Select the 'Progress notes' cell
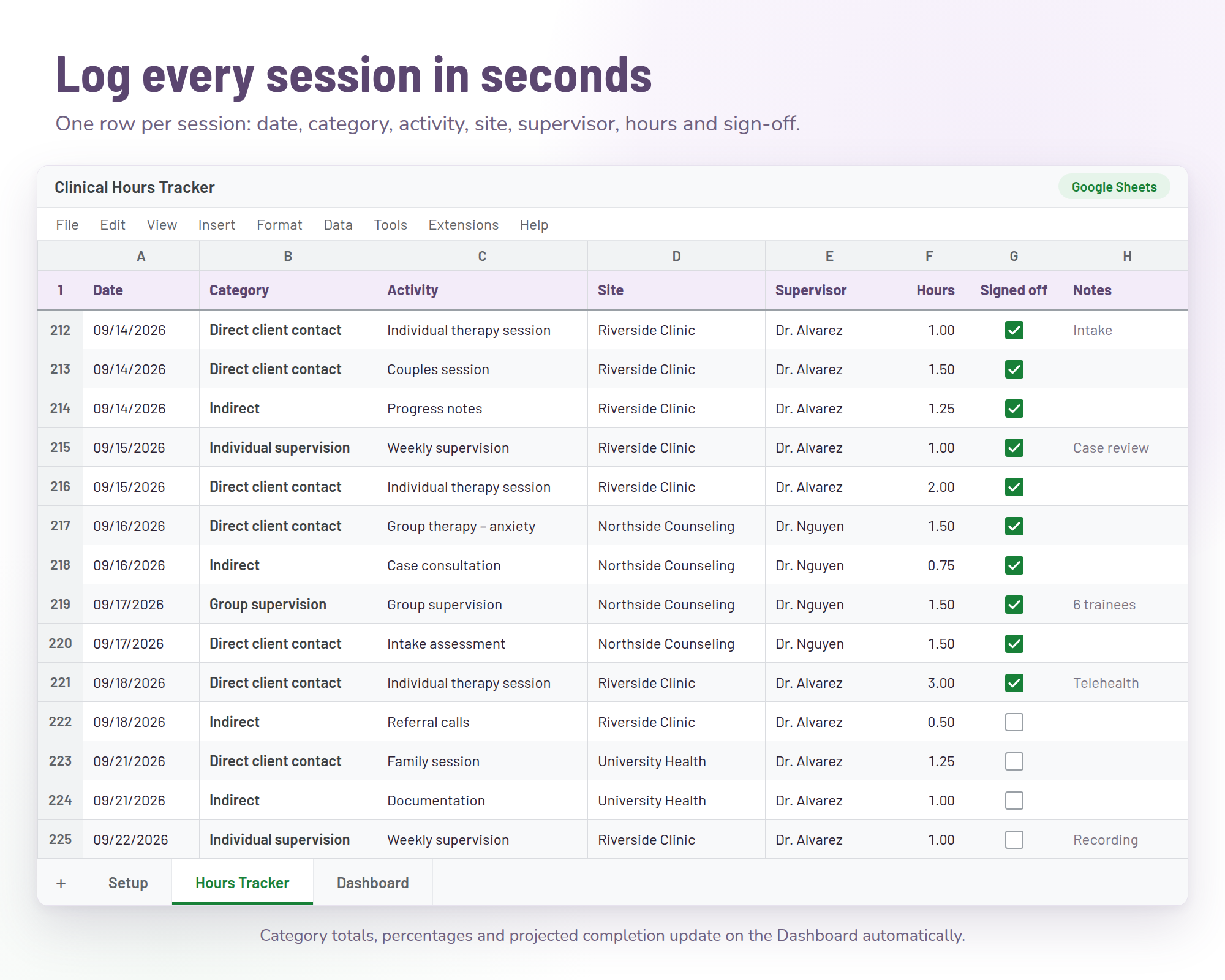This screenshot has height=980, width=1225. [x=482, y=409]
